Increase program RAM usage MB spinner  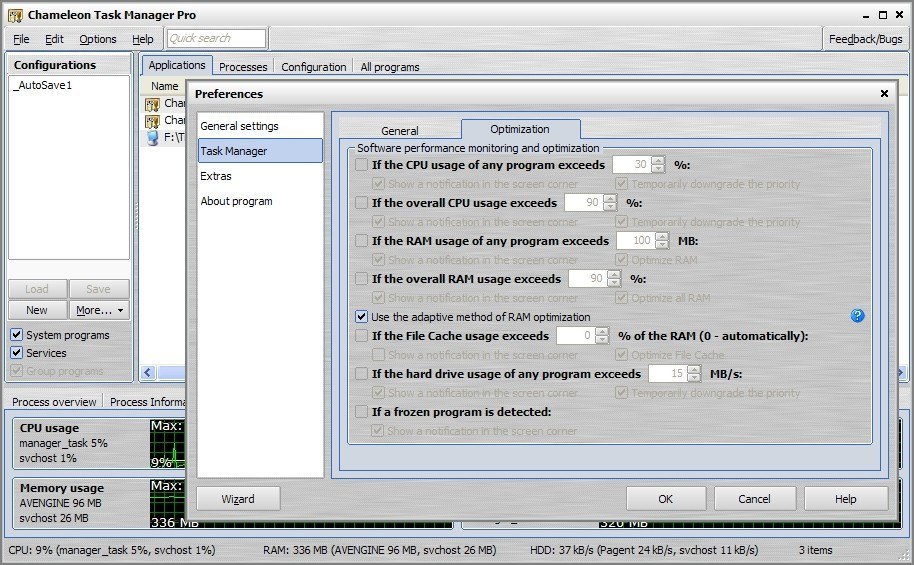click(x=662, y=237)
